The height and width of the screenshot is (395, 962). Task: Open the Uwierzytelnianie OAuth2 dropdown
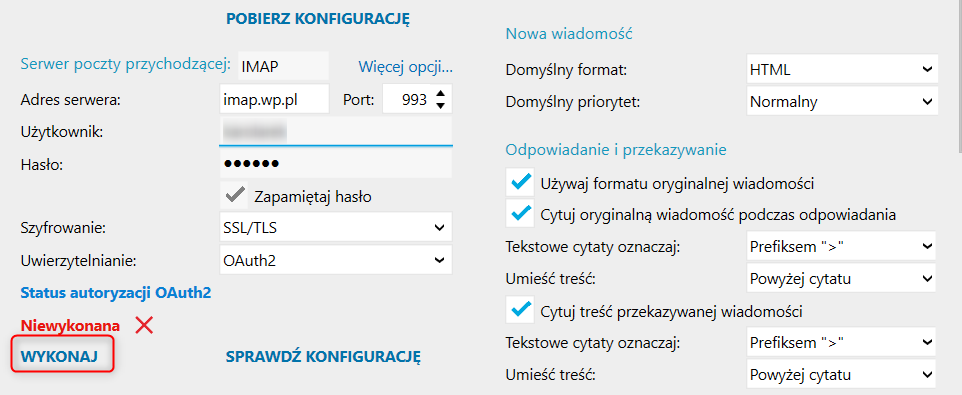point(336,260)
